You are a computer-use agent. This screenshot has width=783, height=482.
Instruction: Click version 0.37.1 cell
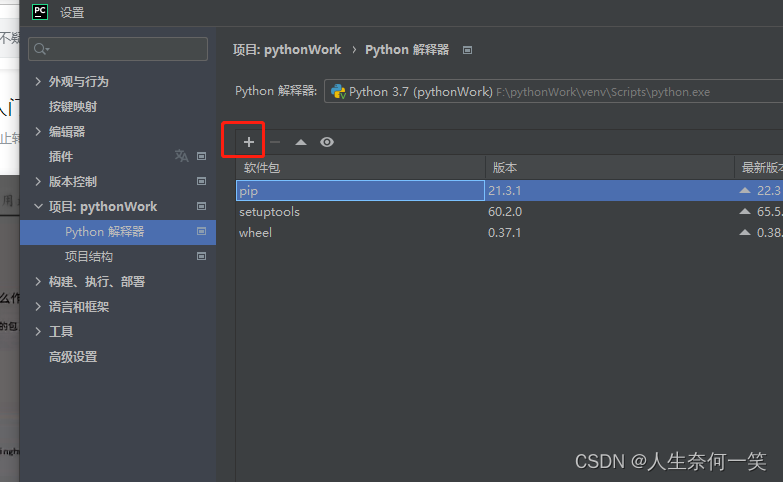click(x=504, y=232)
